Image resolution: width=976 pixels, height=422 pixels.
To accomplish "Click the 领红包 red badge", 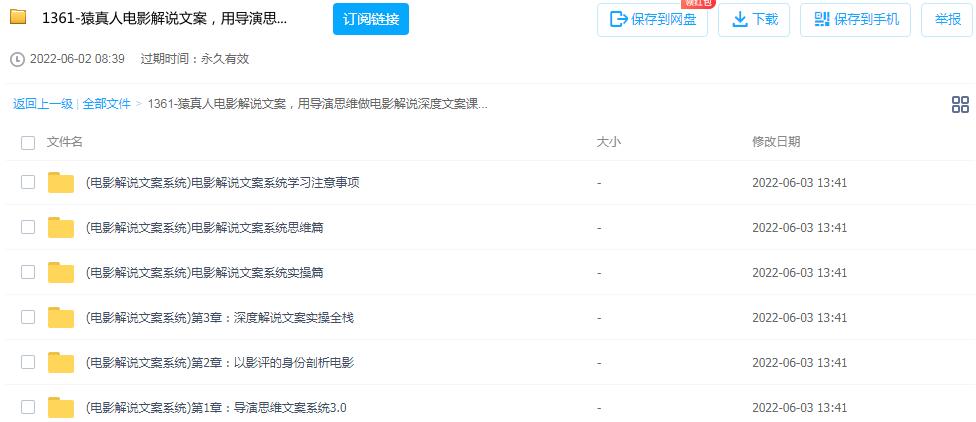I will pyautogui.click(x=698, y=3).
